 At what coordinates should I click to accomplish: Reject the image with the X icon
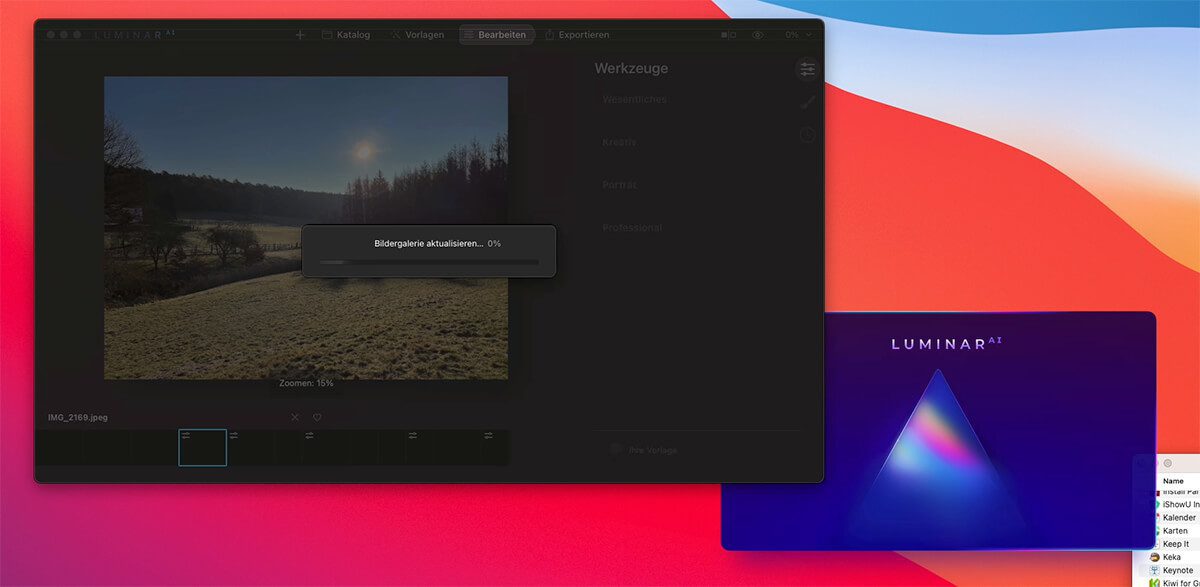295,417
